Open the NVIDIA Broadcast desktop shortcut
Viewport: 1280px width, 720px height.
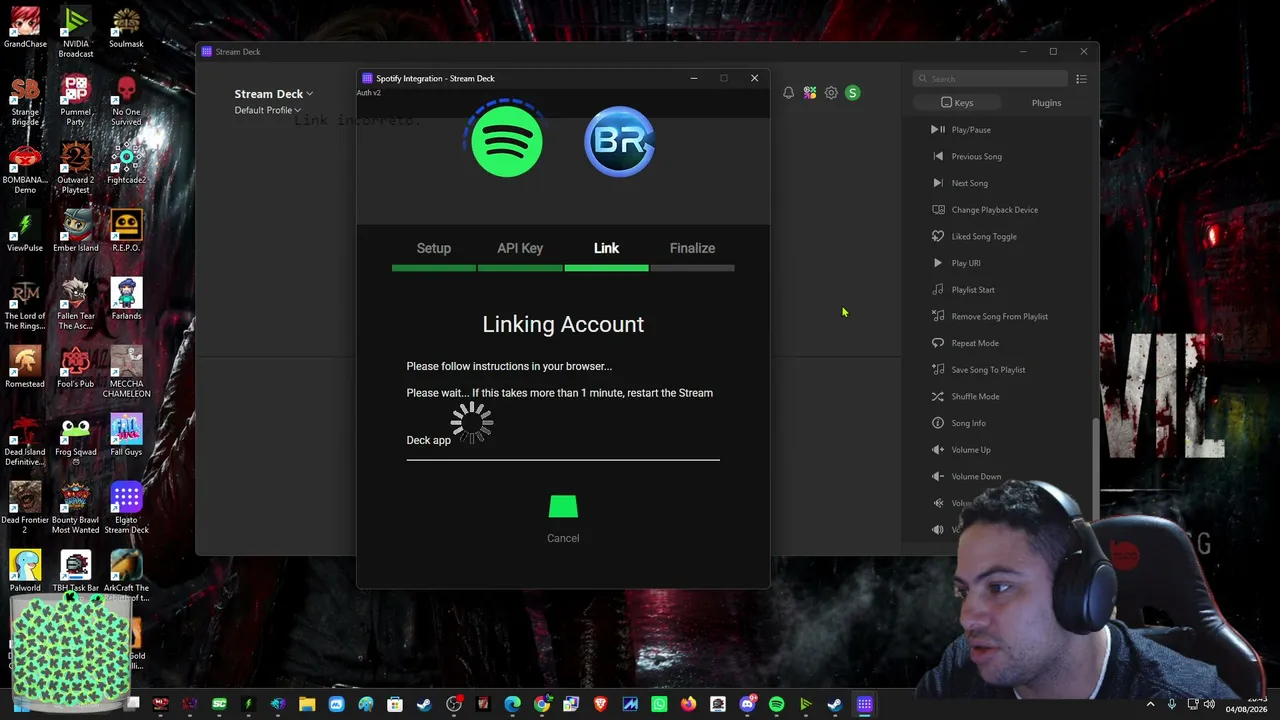(x=76, y=33)
